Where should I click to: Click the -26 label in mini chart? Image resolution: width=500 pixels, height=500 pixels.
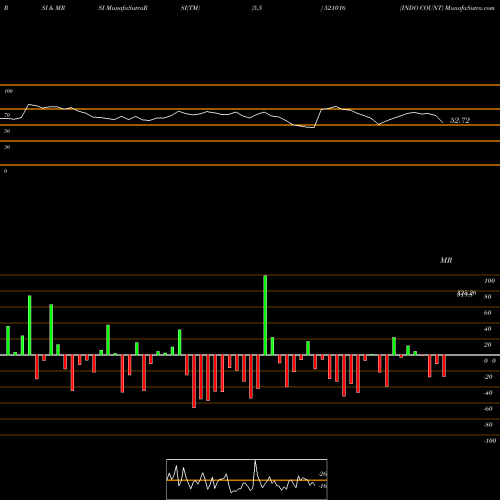pyautogui.click(x=323, y=474)
